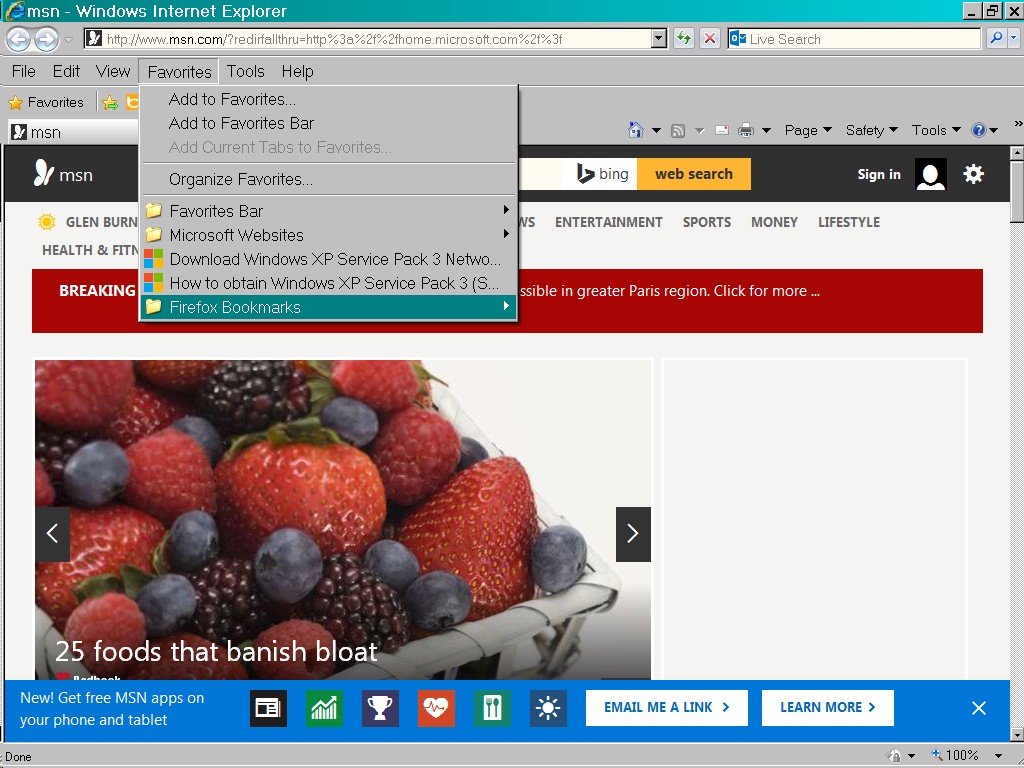This screenshot has height=768, width=1024.
Task: Select Add to Favorites... menu item
Action: click(x=232, y=99)
